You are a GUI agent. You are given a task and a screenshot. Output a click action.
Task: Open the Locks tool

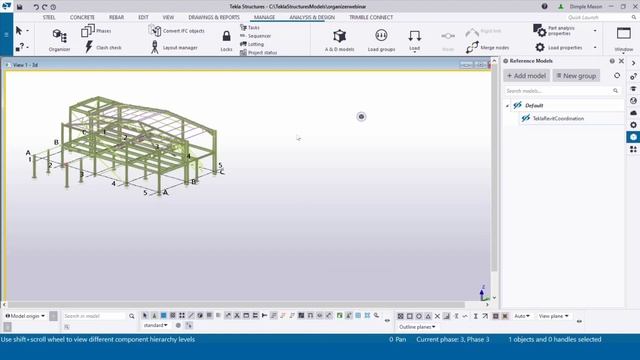point(226,41)
